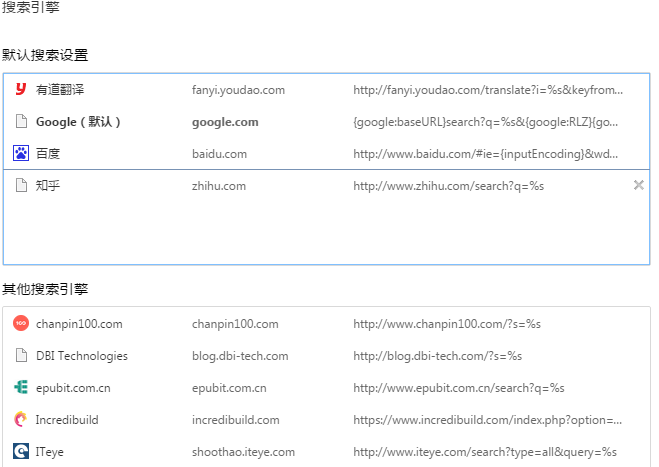Click the Baidu paw icon

pos(21,153)
